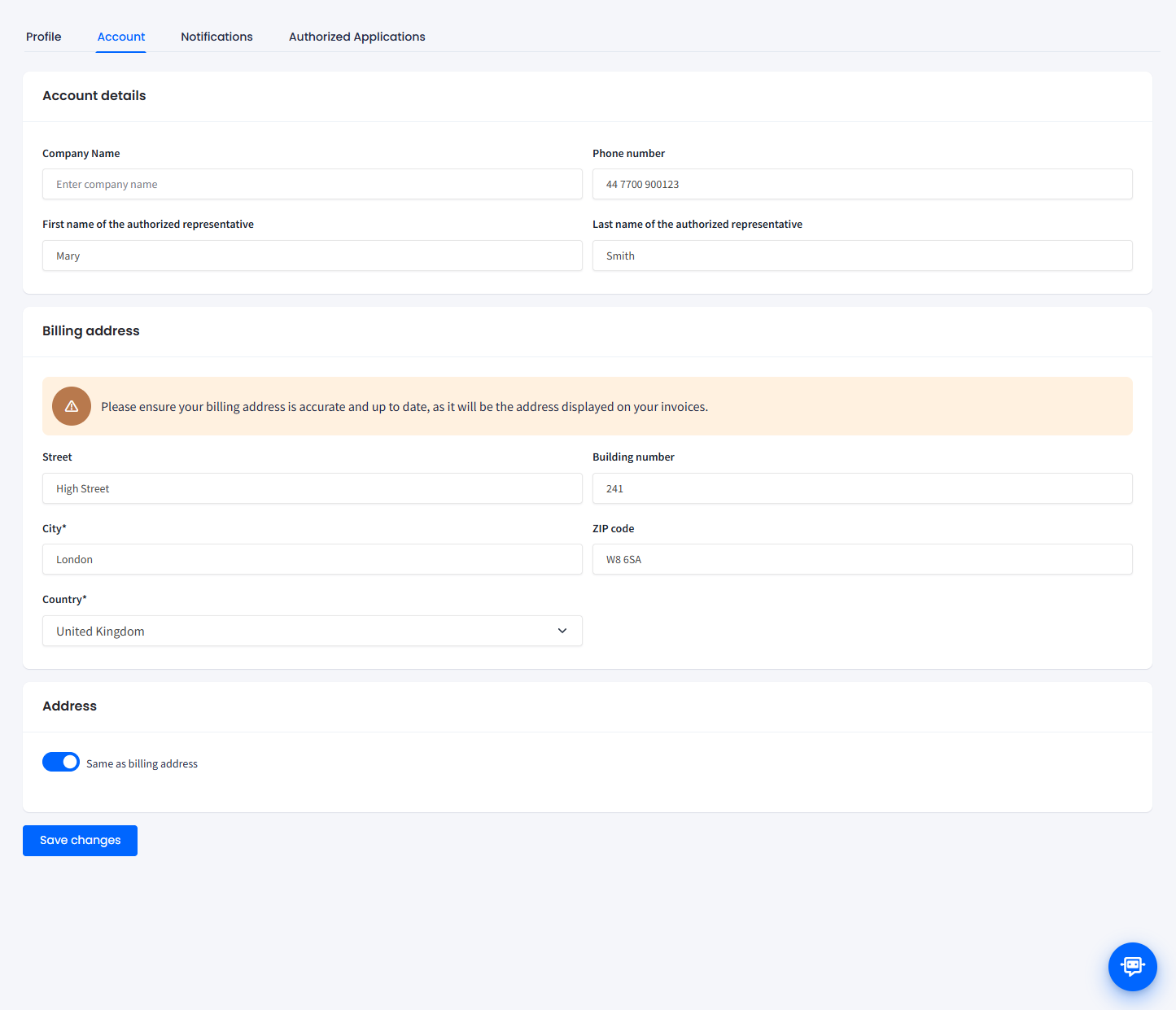Edit the representative first name field

tap(313, 256)
